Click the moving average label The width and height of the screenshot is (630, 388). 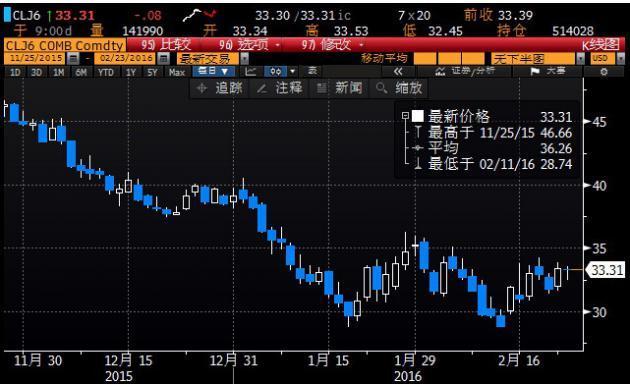[384, 59]
